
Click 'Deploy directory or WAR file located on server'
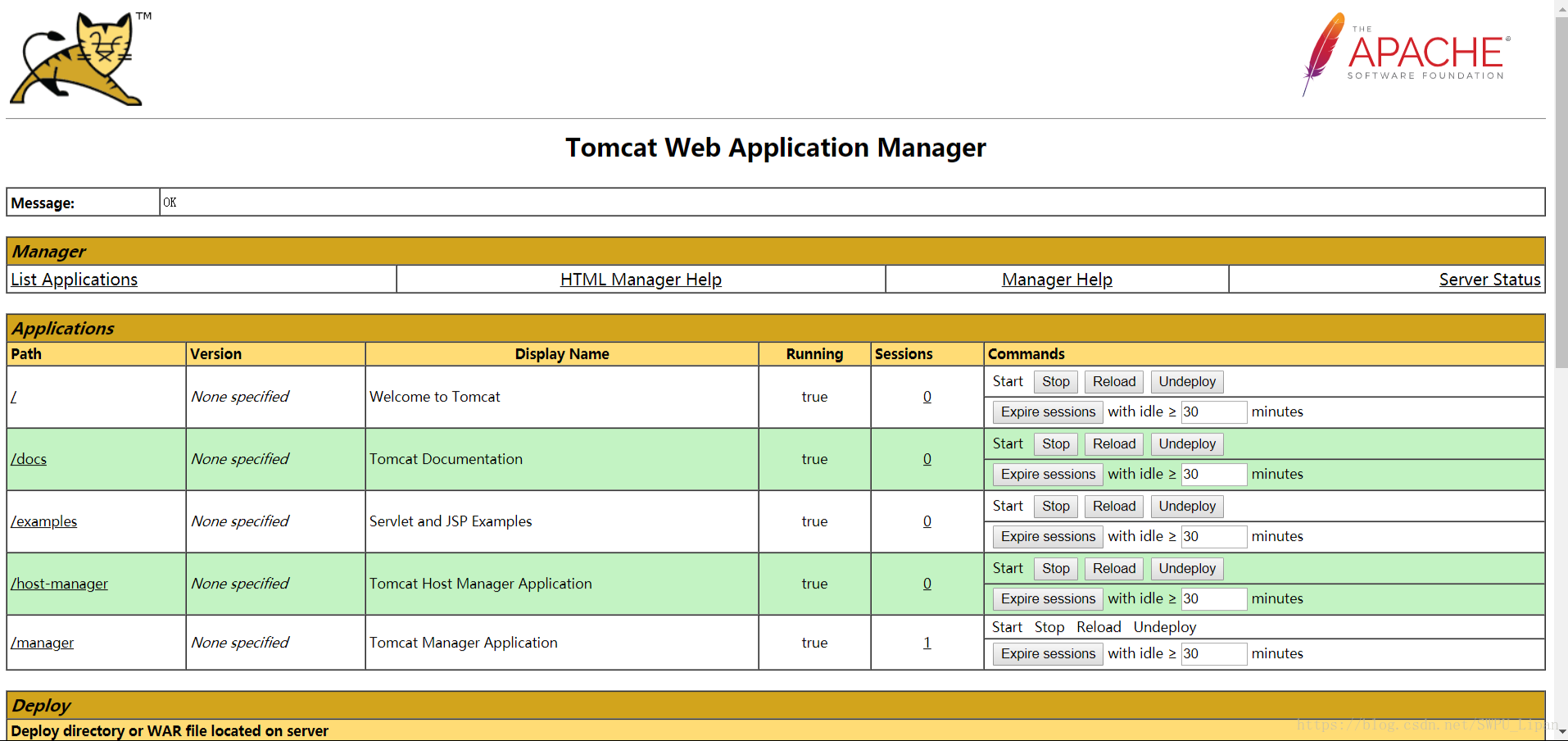pyautogui.click(x=170, y=731)
